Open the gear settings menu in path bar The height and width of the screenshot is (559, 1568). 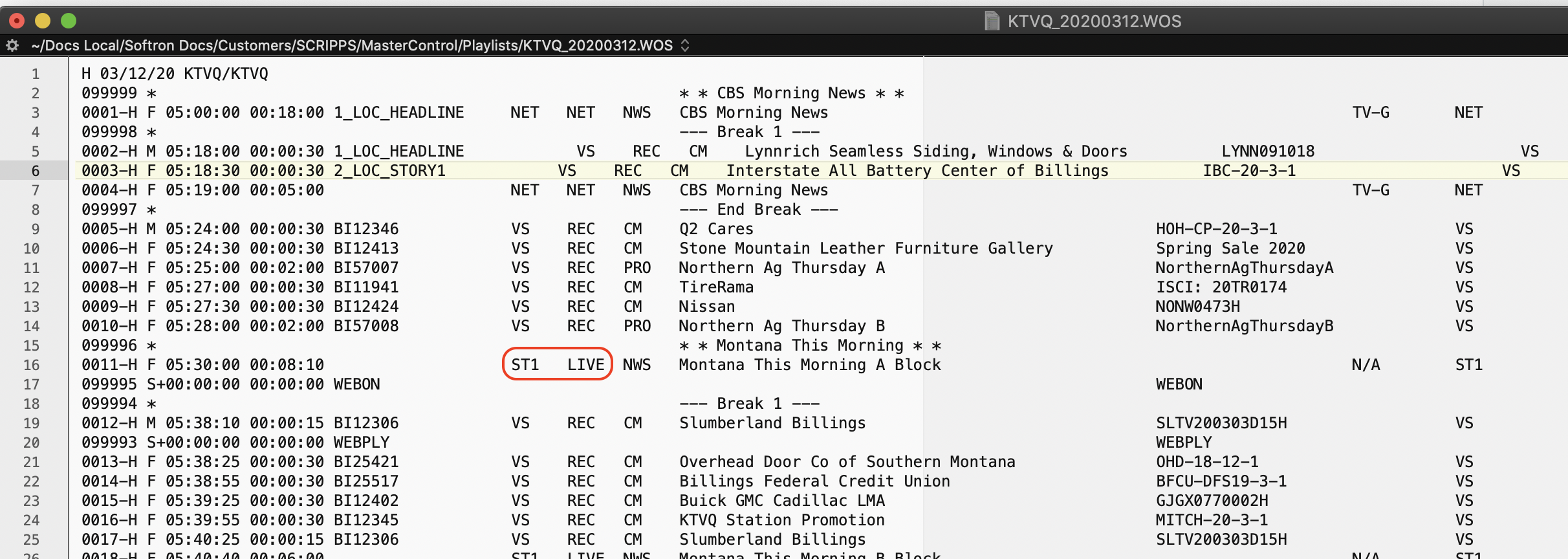pos(12,45)
